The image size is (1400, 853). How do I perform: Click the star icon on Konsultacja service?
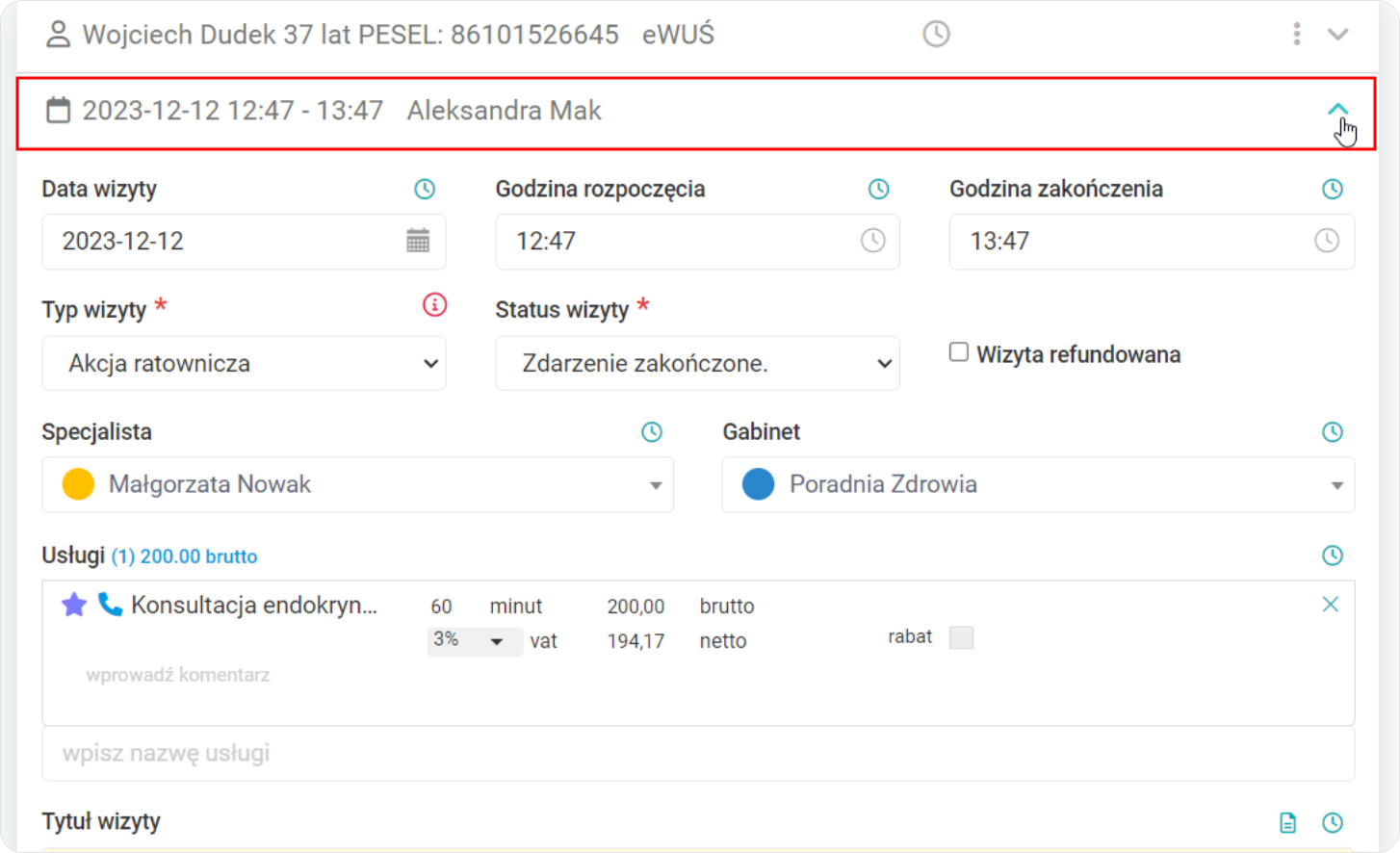pos(74,605)
